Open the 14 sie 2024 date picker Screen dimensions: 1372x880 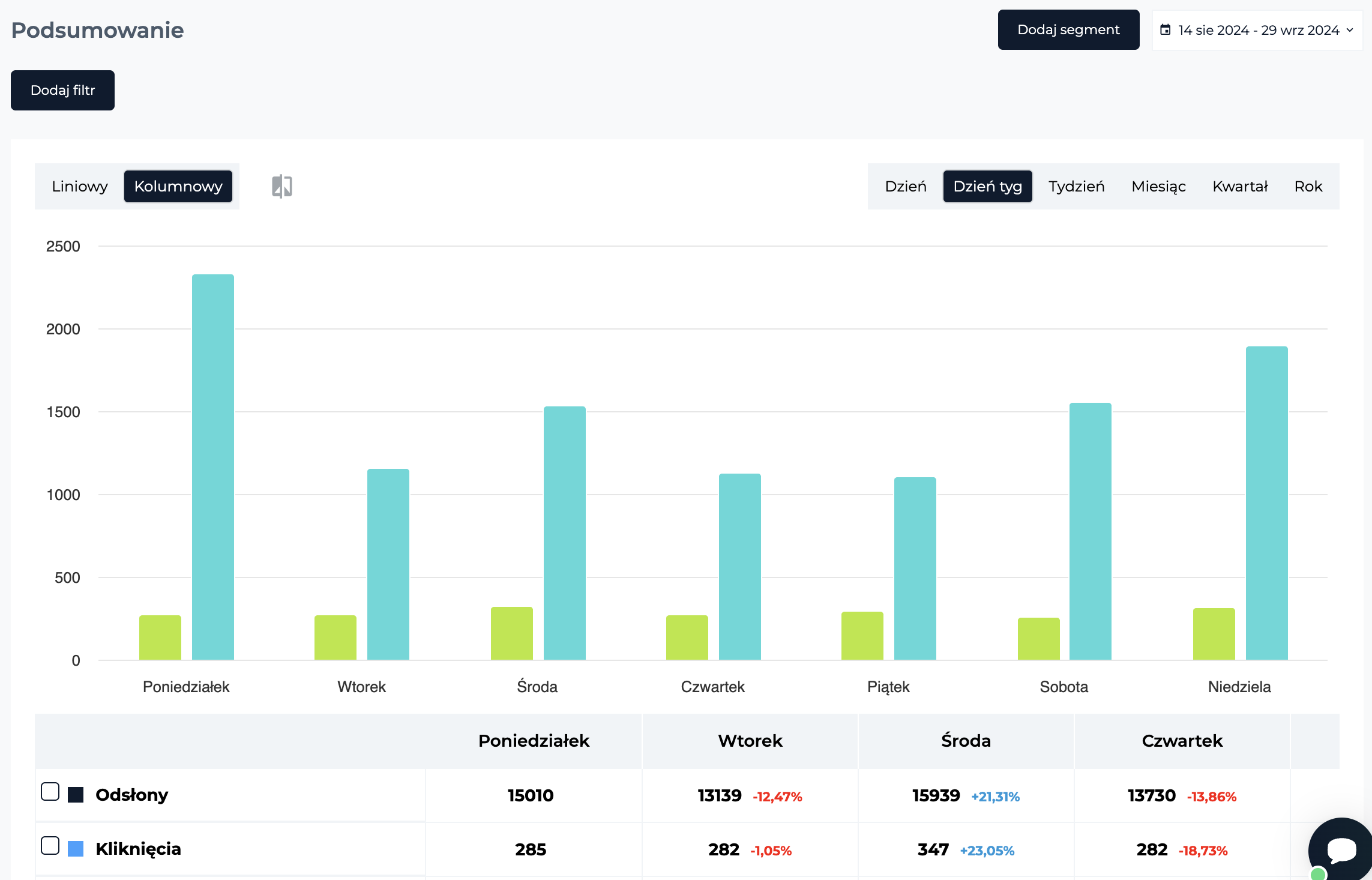pos(1257,29)
